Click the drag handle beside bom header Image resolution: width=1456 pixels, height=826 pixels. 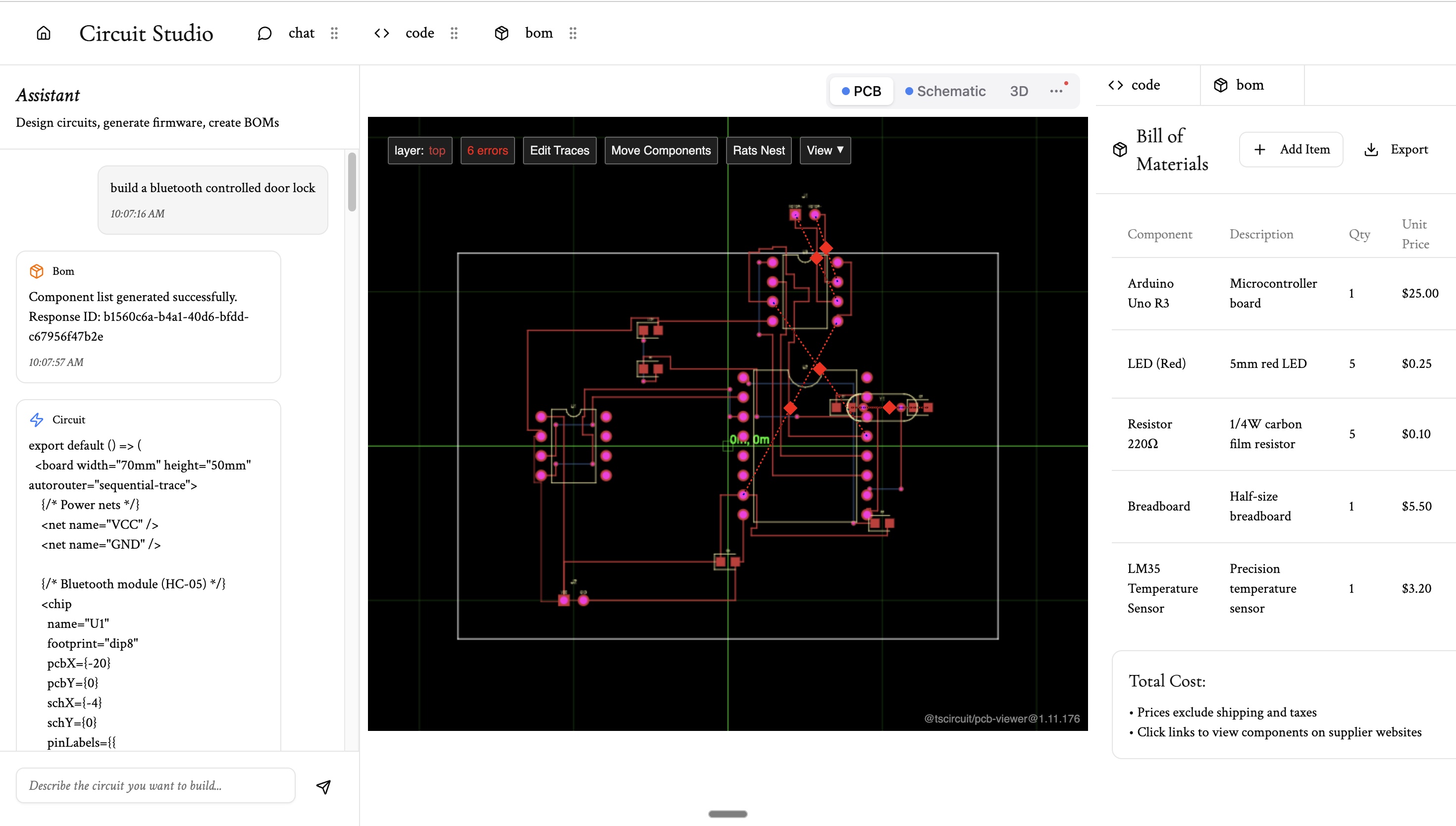point(573,34)
